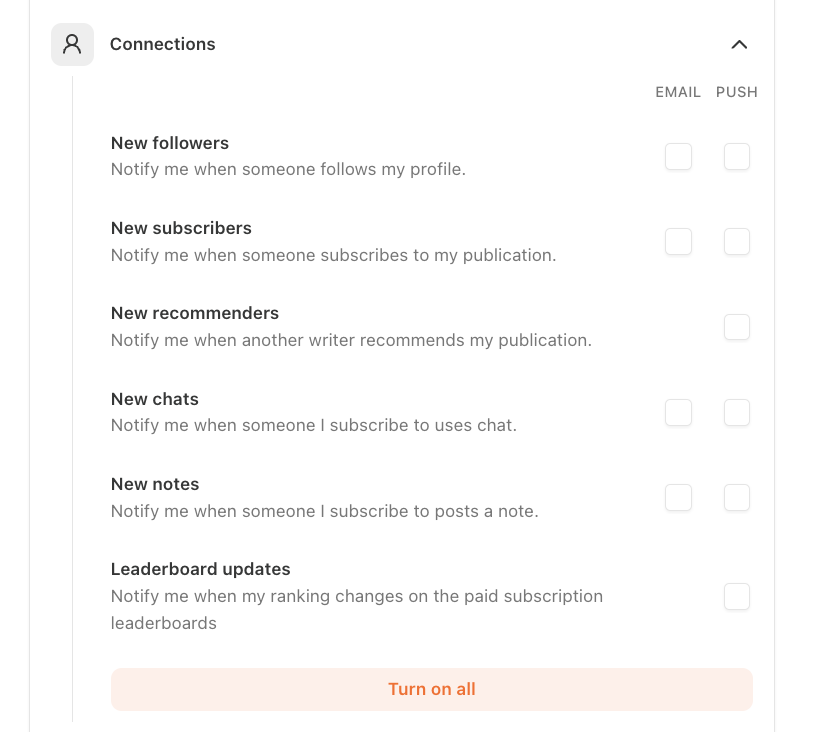
Task: Enable email notifications for New chats
Action: click(678, 412)
